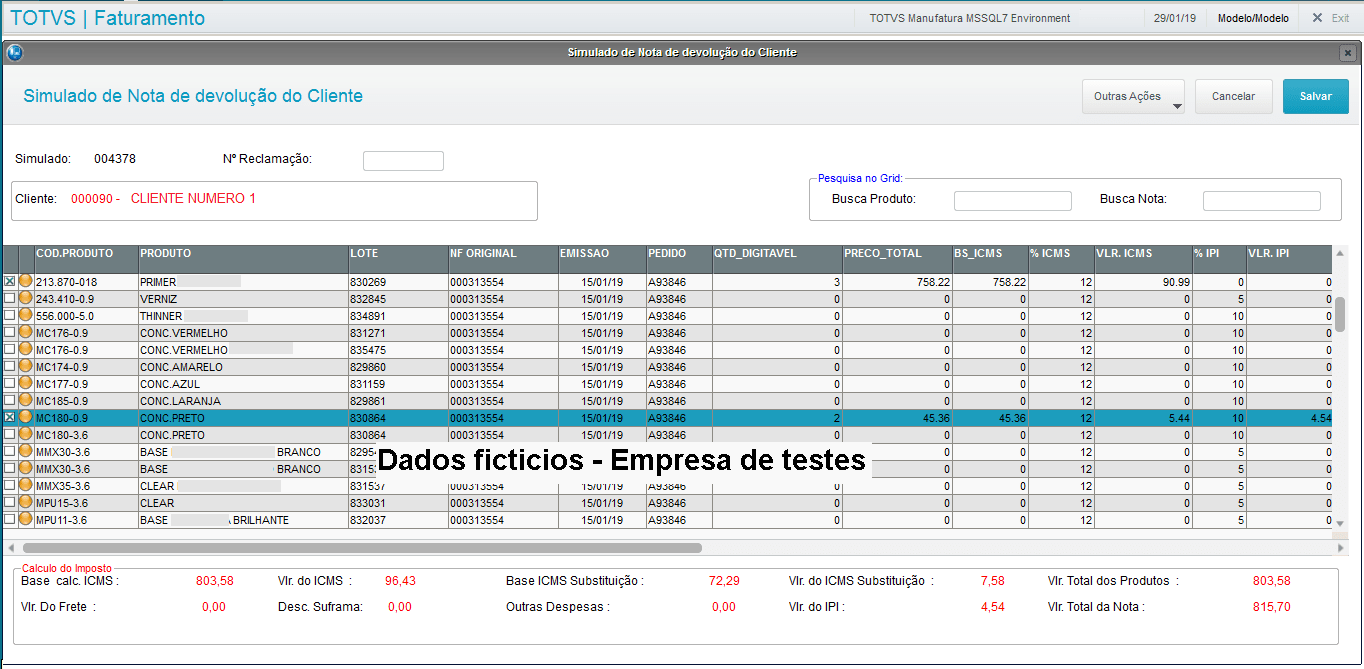Screen dimensions: 1364x669
Task: Click status icon of CONC.LARANJA row
Action: click(26, 401)
